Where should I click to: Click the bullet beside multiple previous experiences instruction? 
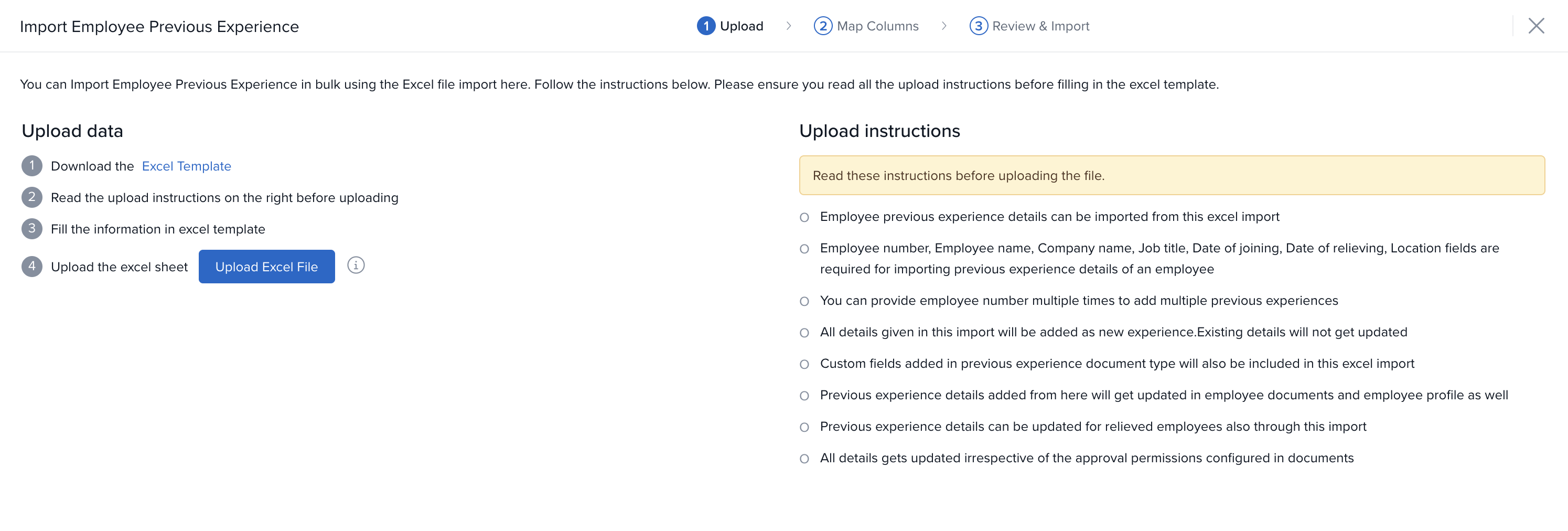(804, 301)
